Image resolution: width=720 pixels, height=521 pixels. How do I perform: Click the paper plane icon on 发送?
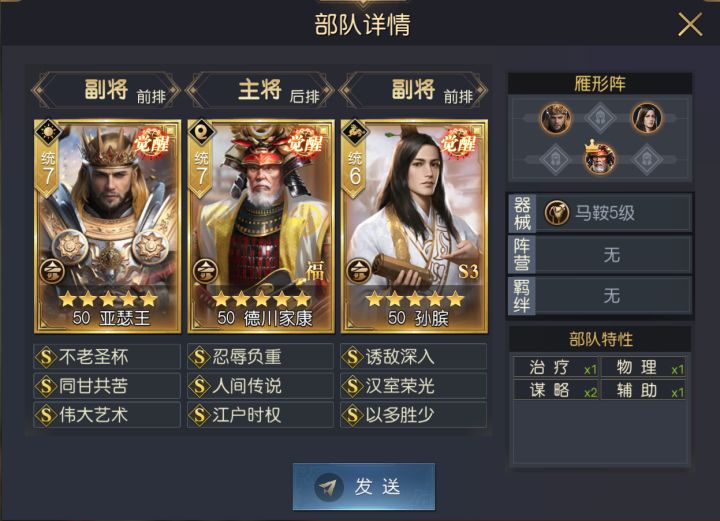click(329, 487)
